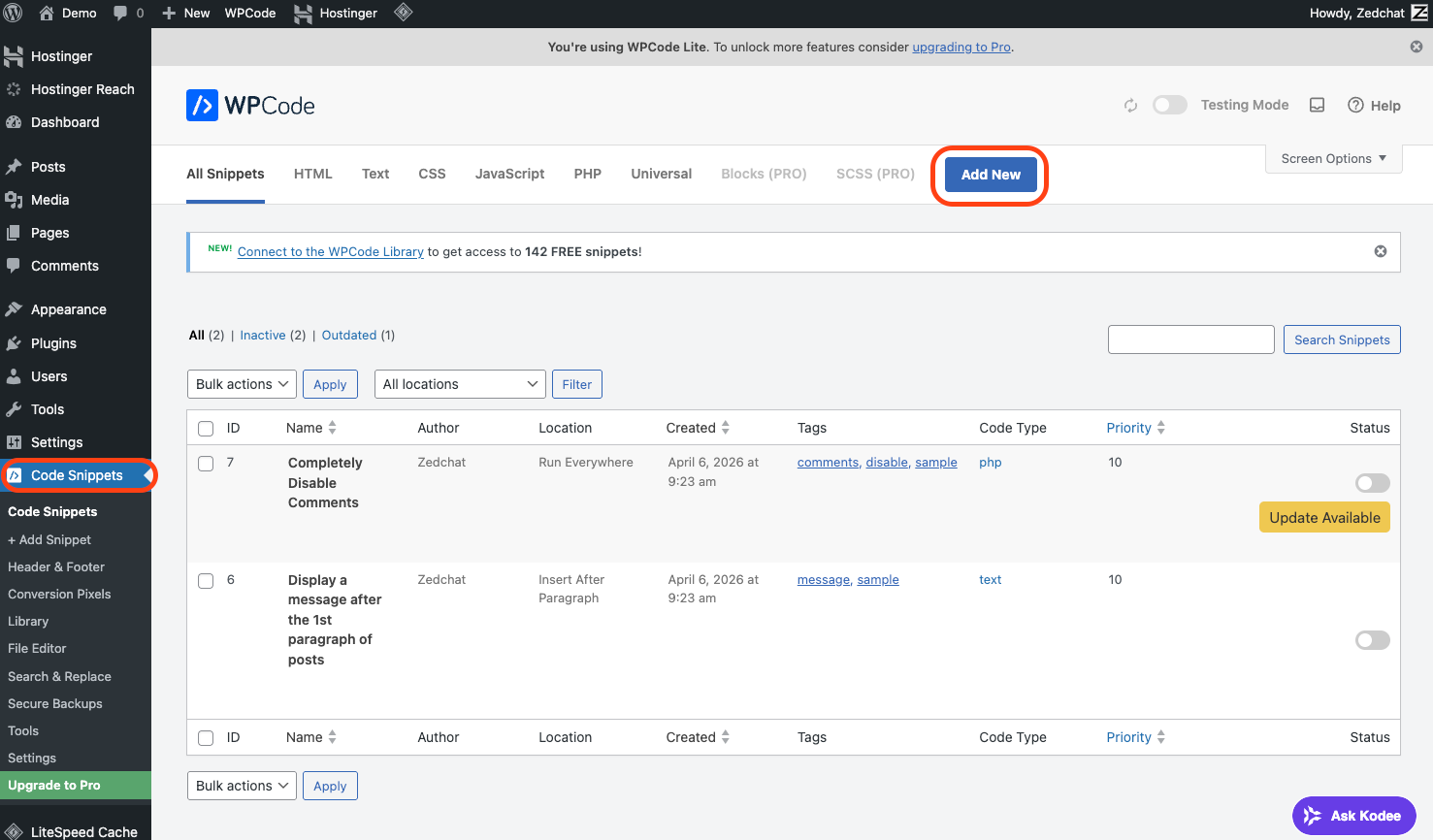Screen dimensions: 1433x840
Task: Open the All locations filter dropdown
Action: tap(459, 383)
